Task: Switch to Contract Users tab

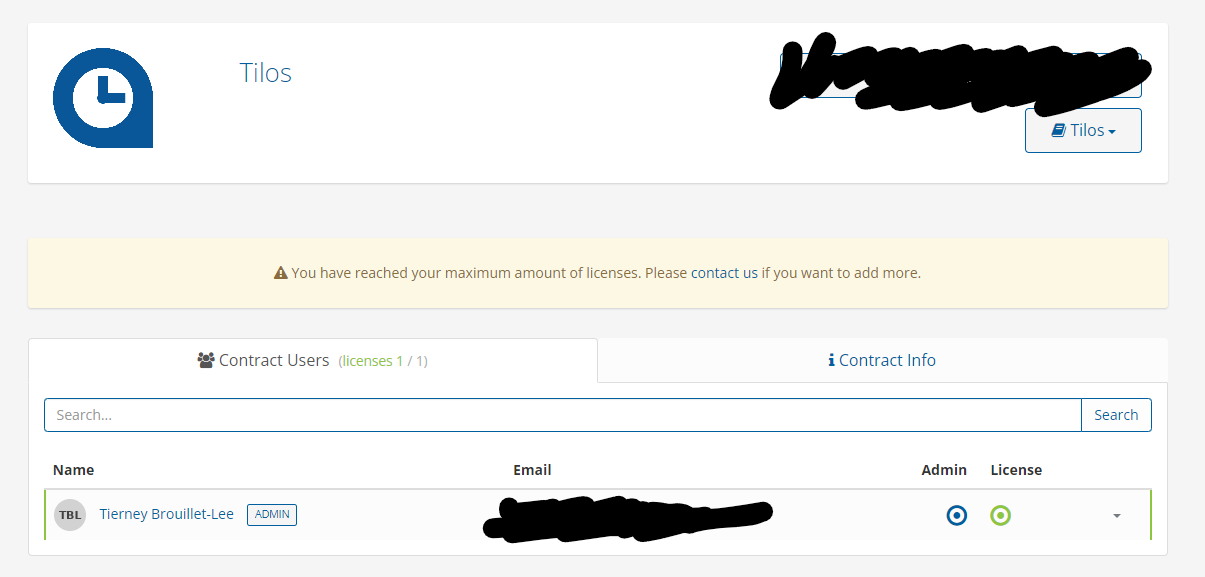Action: coord(312,360)
